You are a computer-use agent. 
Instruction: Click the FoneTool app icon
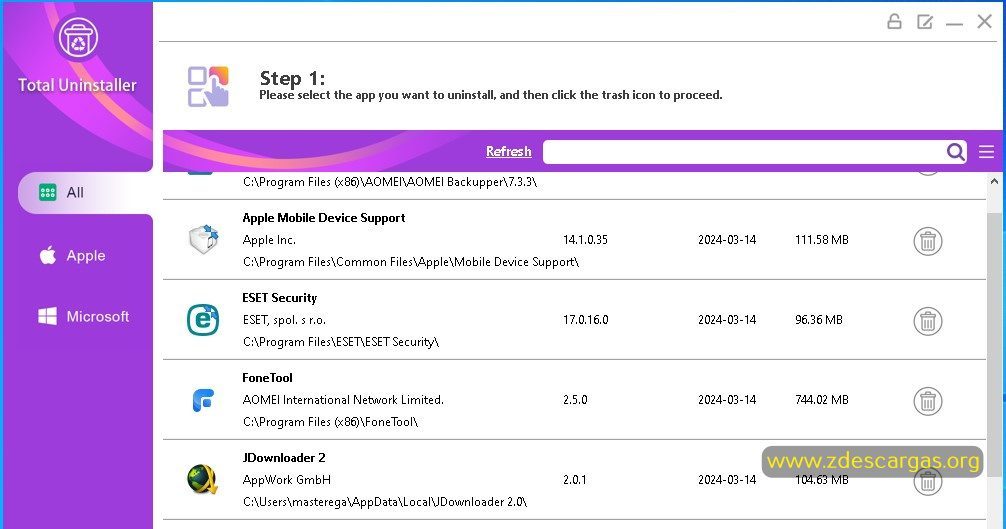(203, 400)
